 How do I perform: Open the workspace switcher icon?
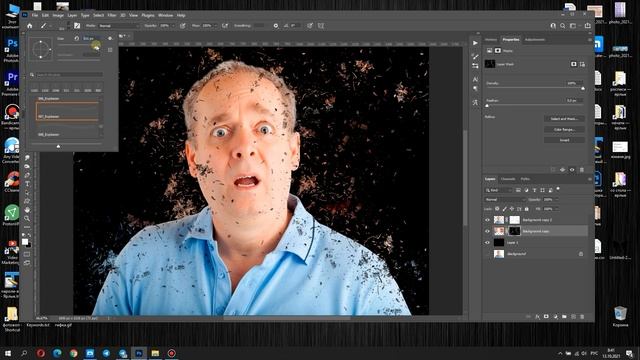point(574,26)
